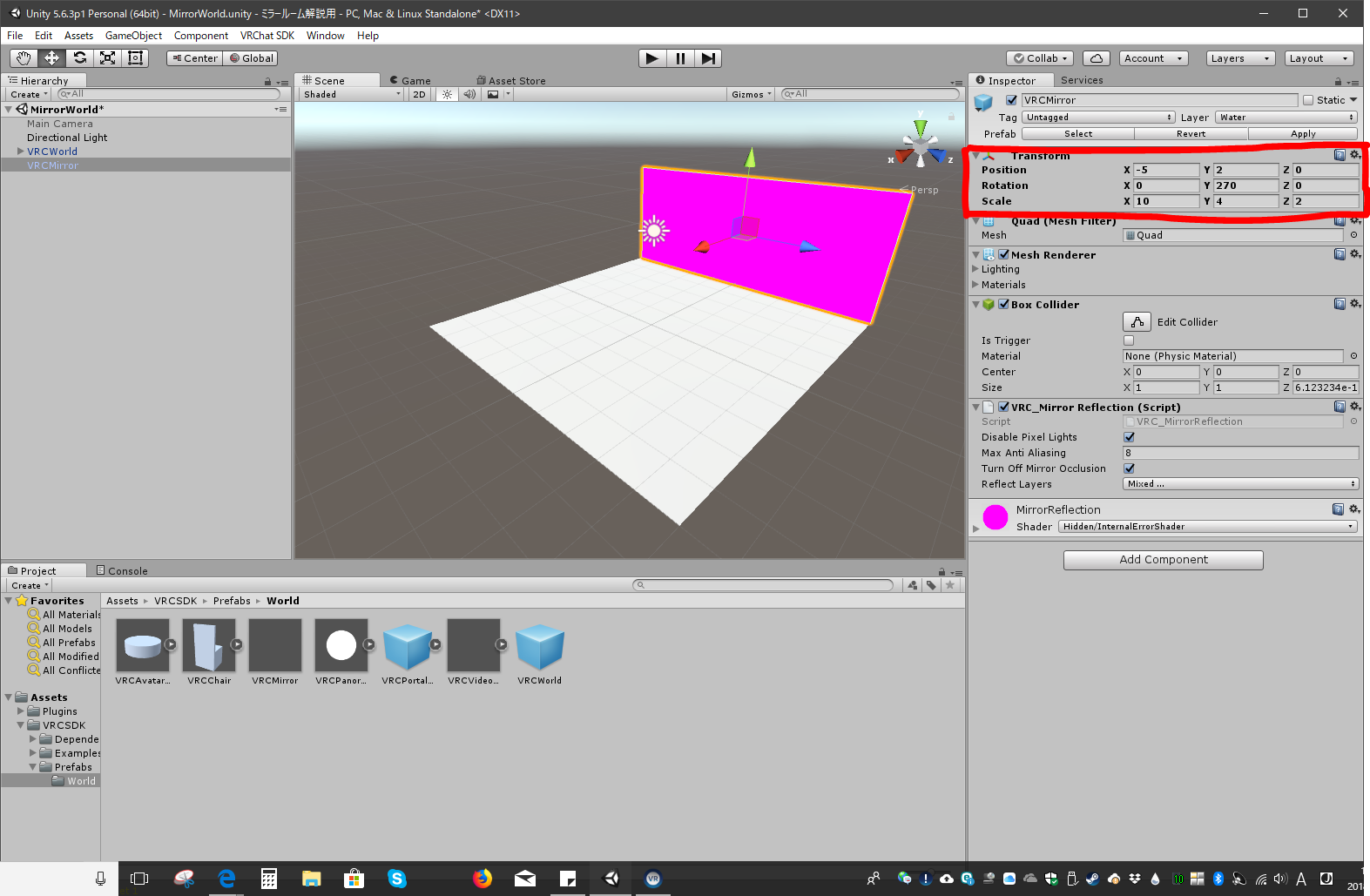Open the Layout dropdown
The image size is (1370, 896).
pos(1319,58)
